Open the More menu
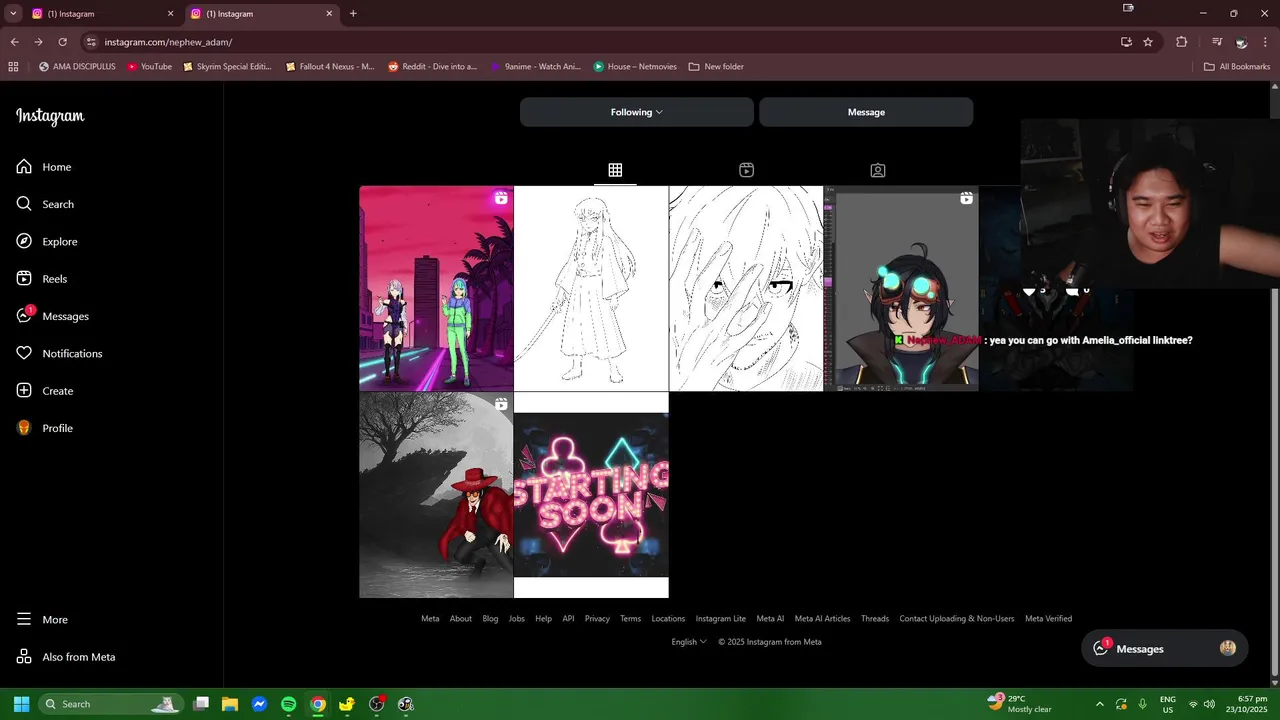The image size is (1280, 720). coord(43,620)
